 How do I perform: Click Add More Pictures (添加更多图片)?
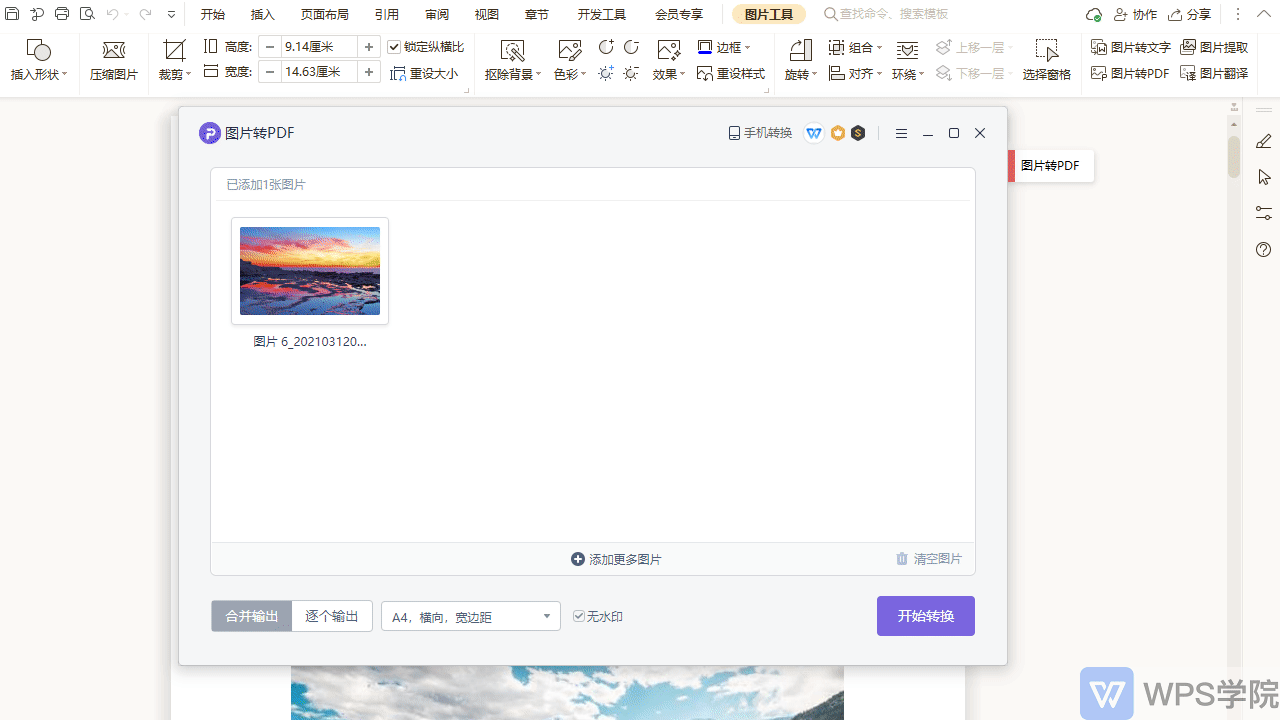tap(616, 559)
